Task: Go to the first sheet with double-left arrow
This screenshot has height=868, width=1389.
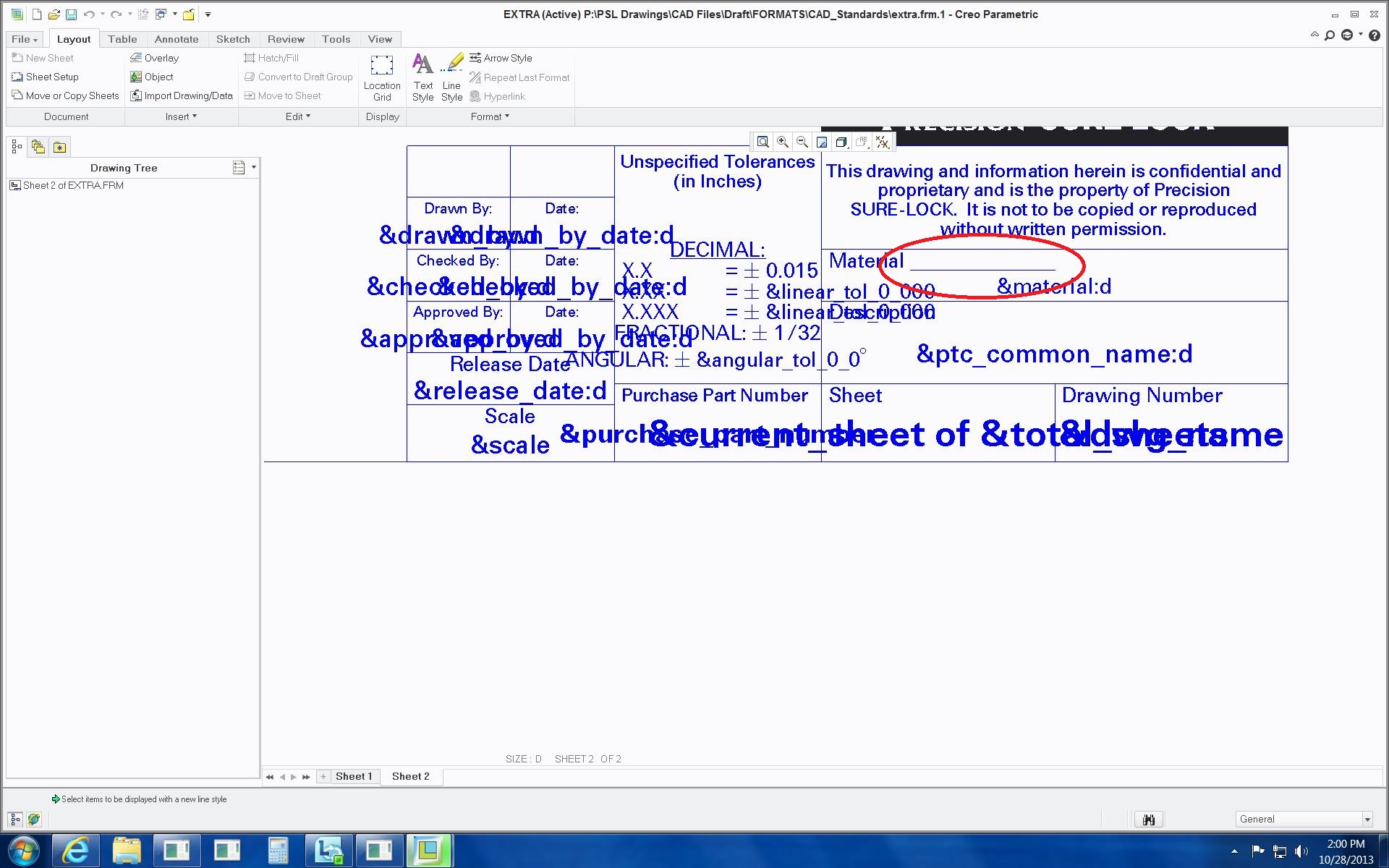Action: click(x=270, y=777)
